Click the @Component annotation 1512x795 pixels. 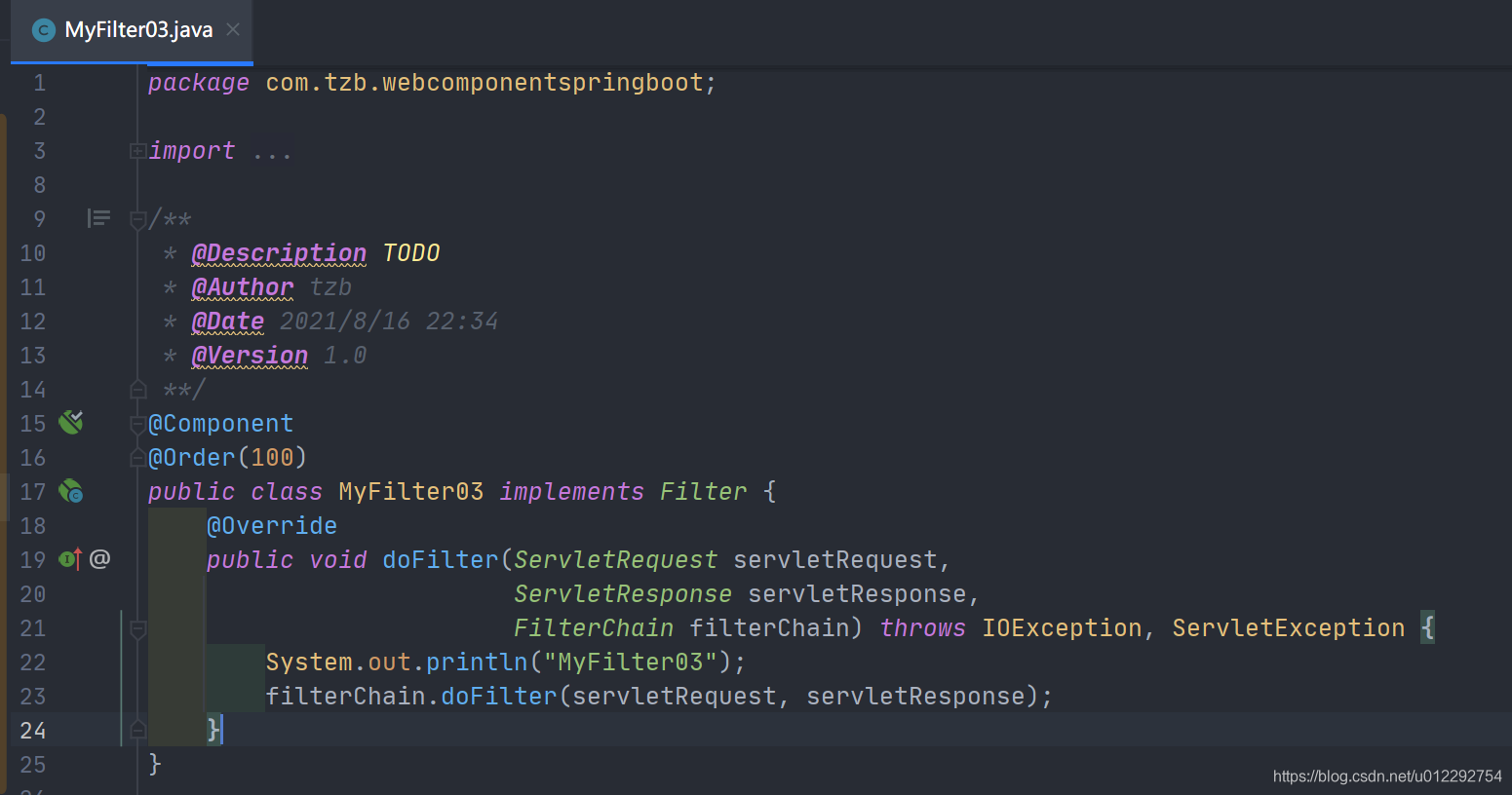coord(220,424)
